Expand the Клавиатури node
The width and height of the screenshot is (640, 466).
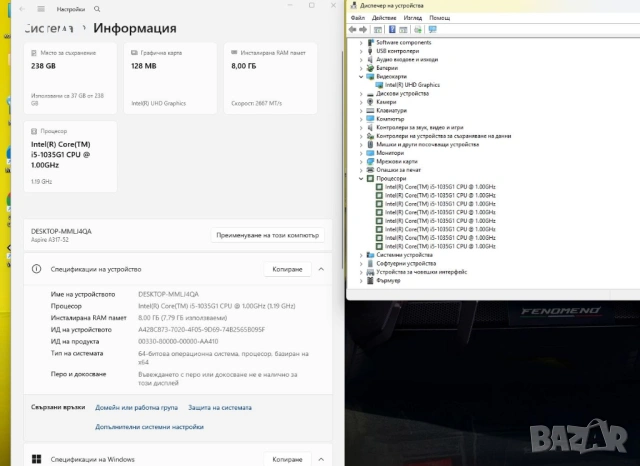pyautogui.click(x=361, y=110)
